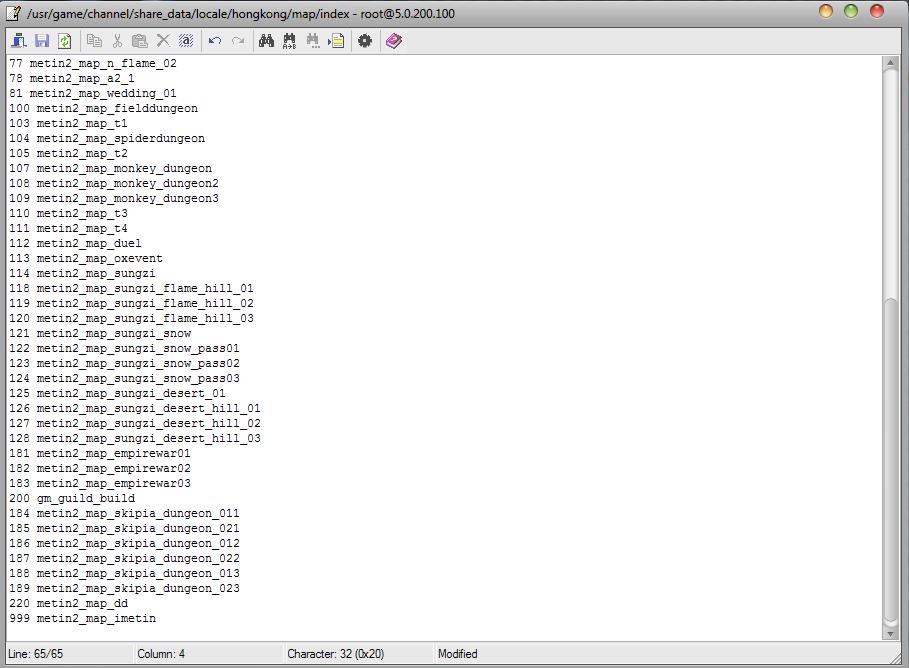Click line '183 metin2_map_empirewar03'

click(100, 484)
